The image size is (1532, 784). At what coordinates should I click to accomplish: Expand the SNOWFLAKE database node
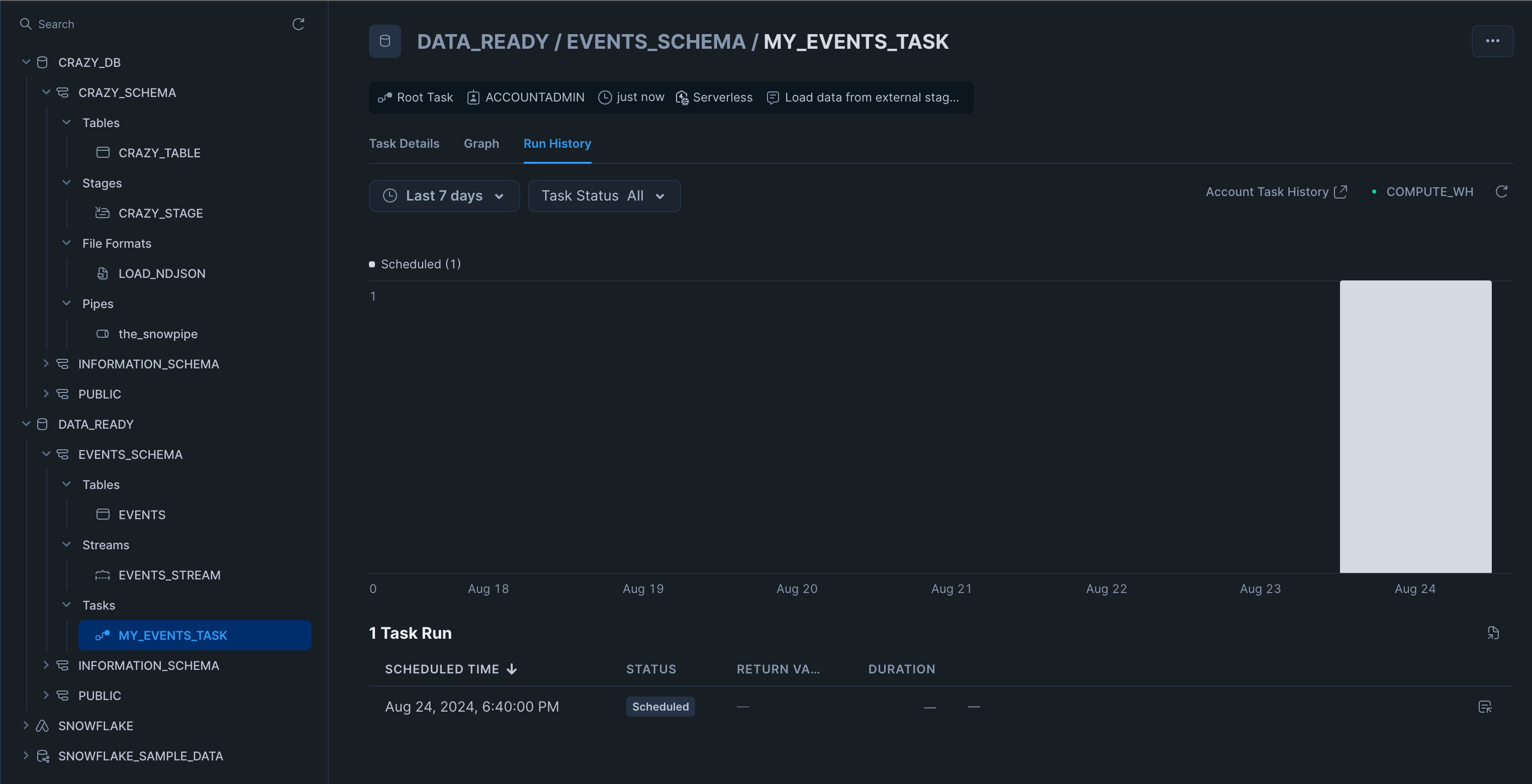[x=26, y=725]
